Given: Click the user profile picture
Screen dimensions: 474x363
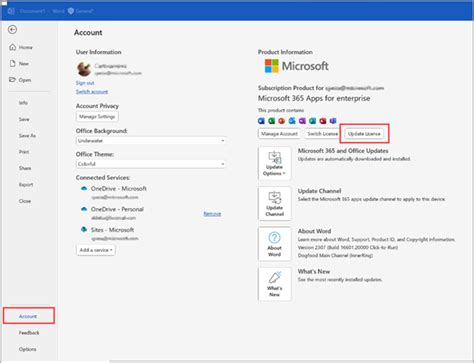Looking at the screenshot, I should 84,69.
